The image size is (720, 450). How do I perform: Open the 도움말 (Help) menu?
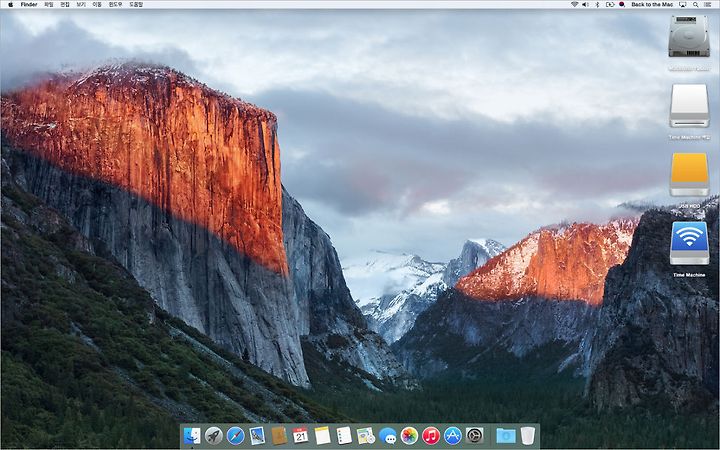pyautogui.click(x=136, y=4)
